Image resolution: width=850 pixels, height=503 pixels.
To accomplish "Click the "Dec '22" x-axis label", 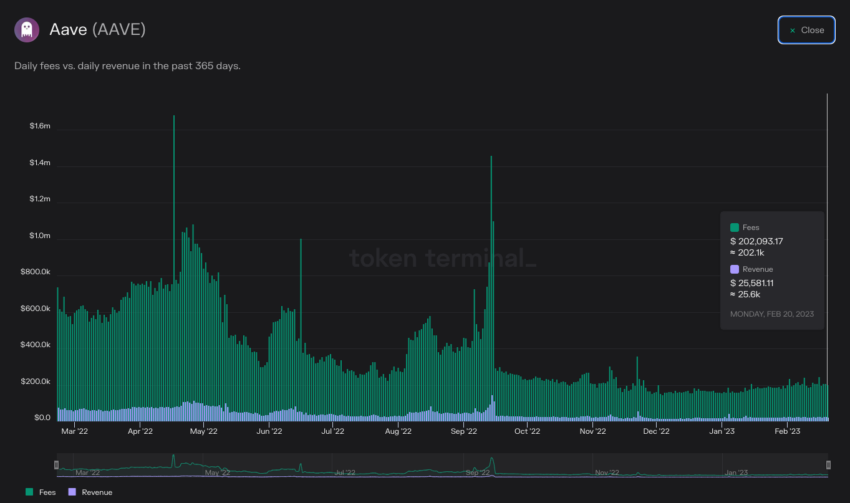I will (x=656, y=431).
